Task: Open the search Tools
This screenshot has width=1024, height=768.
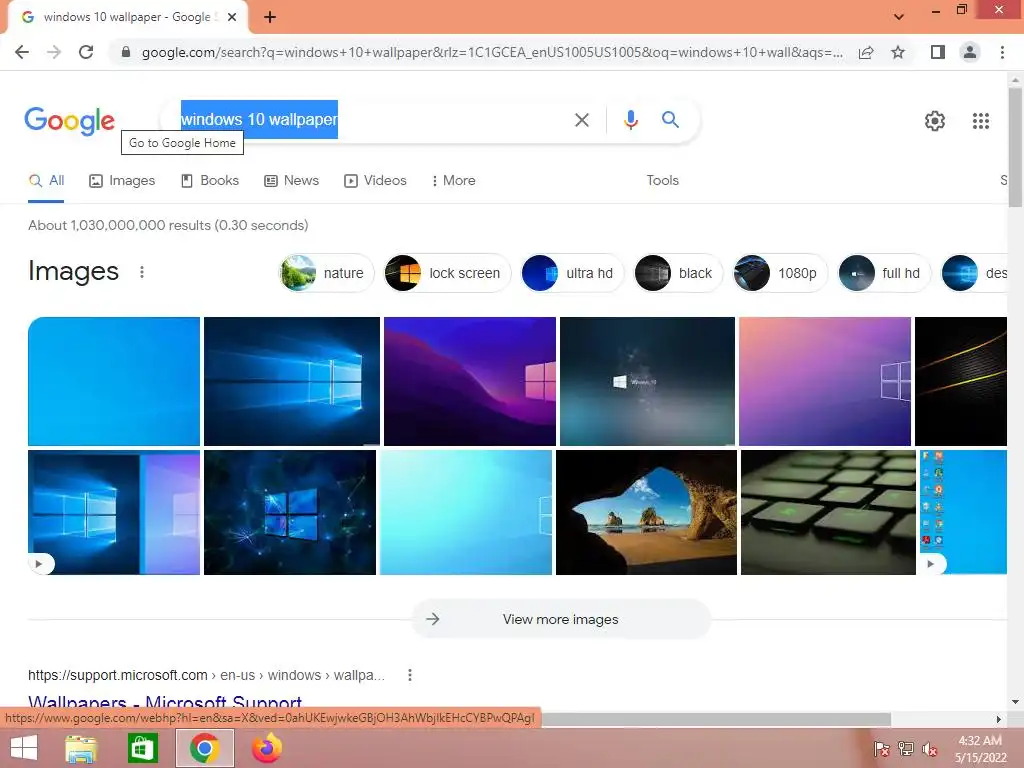Action: point(662,181)
